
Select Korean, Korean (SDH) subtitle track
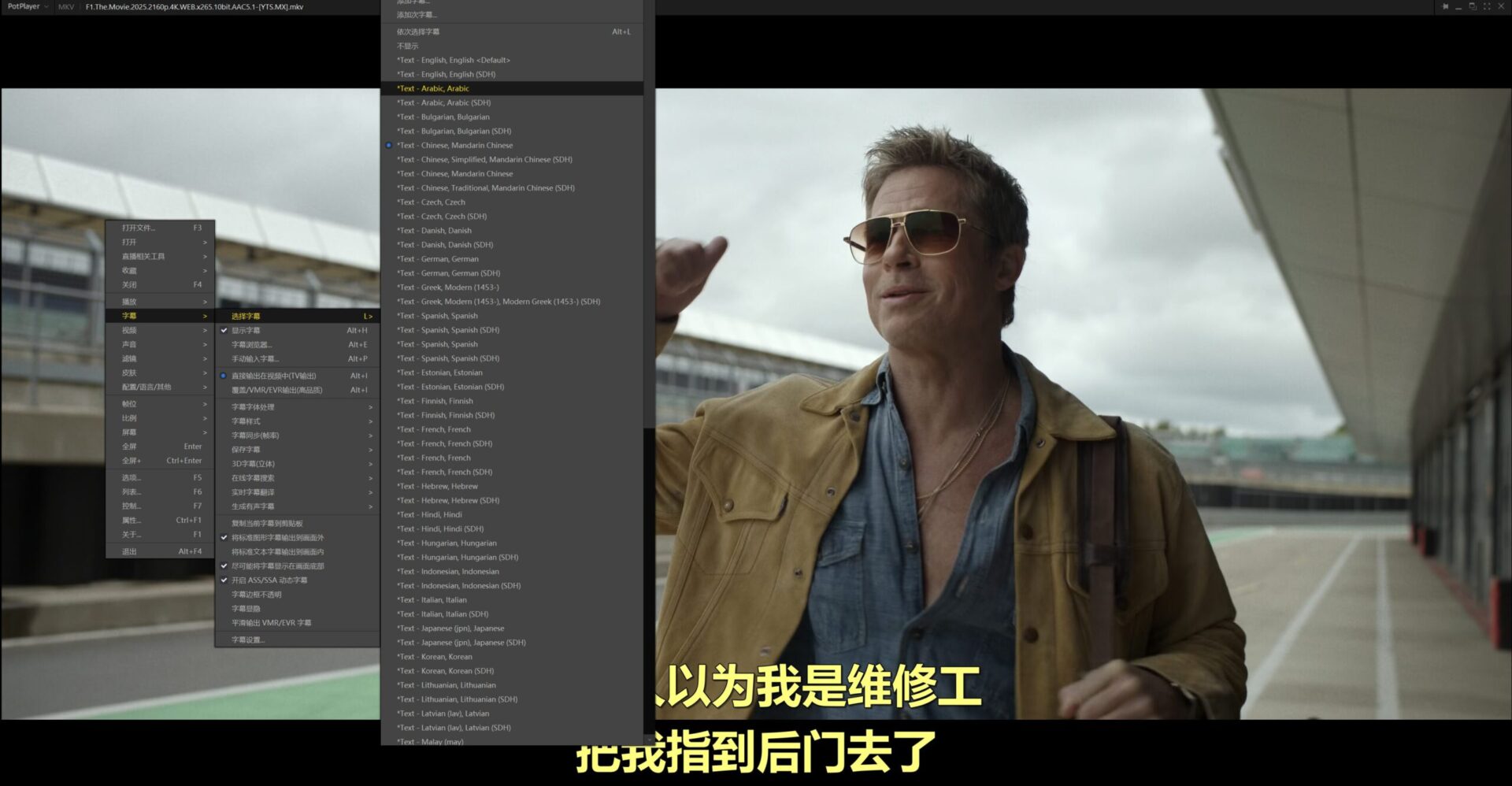coord(512,670)
